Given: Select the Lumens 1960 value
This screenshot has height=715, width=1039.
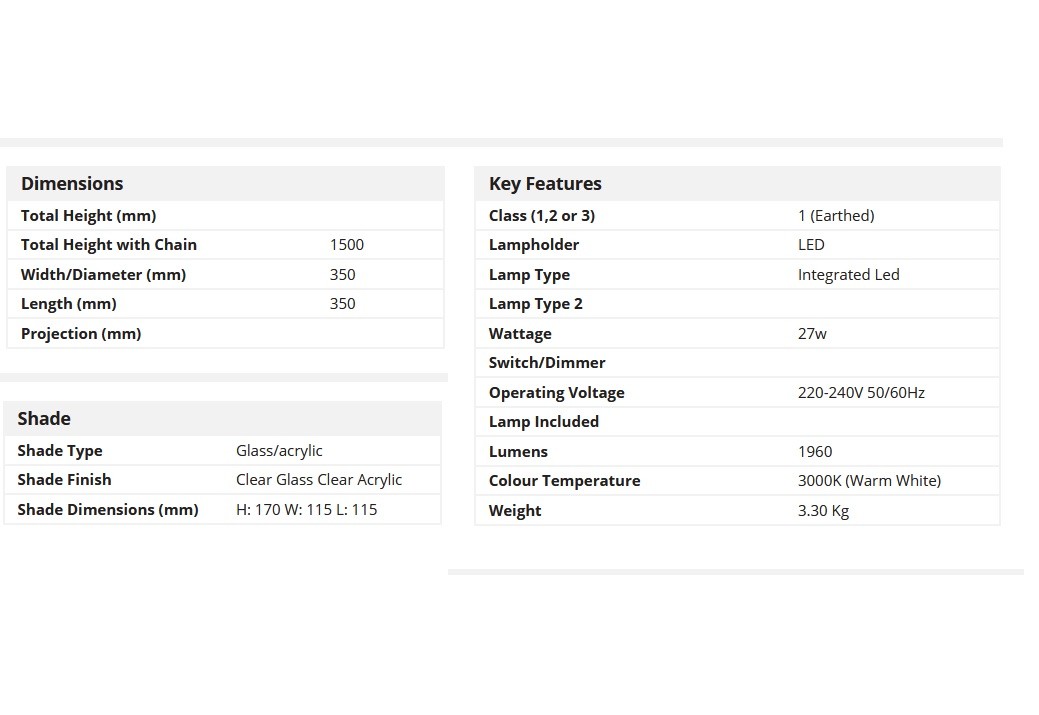Looking at the screenshot, I should 815,451.
